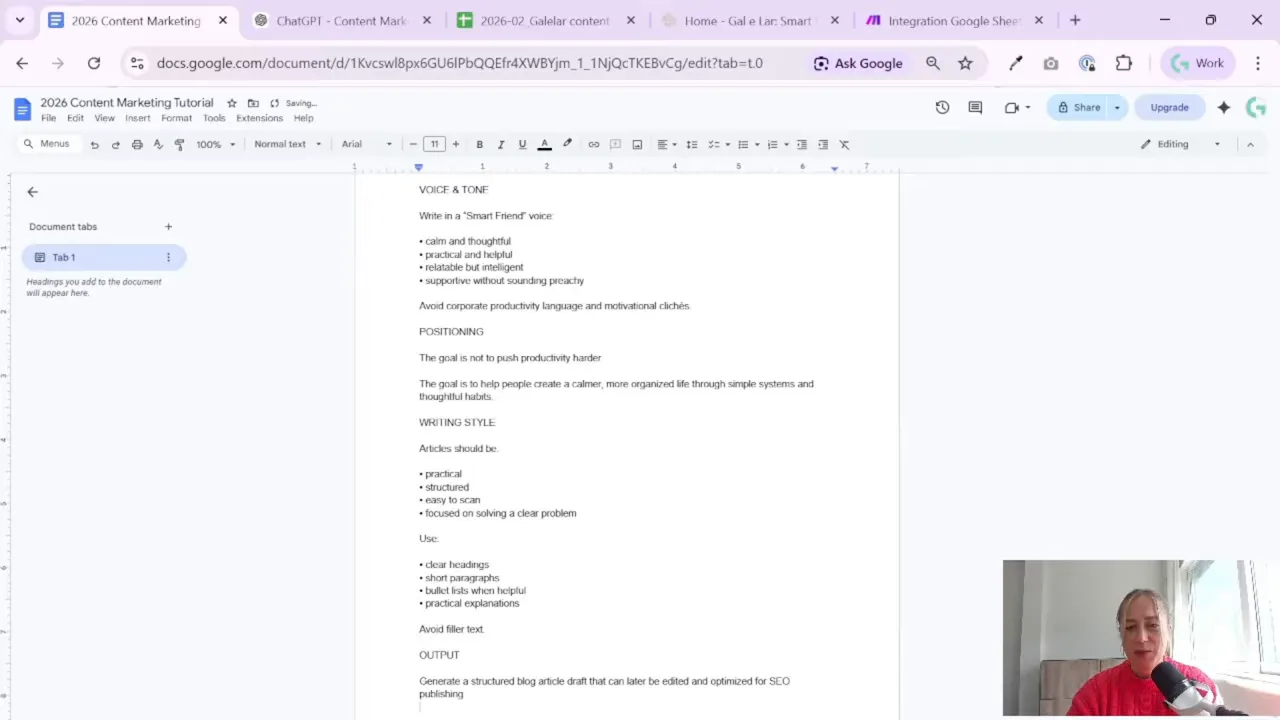
Task: Clear formatting from selected text
Action: pyautogui.click(x=844, y=144)
